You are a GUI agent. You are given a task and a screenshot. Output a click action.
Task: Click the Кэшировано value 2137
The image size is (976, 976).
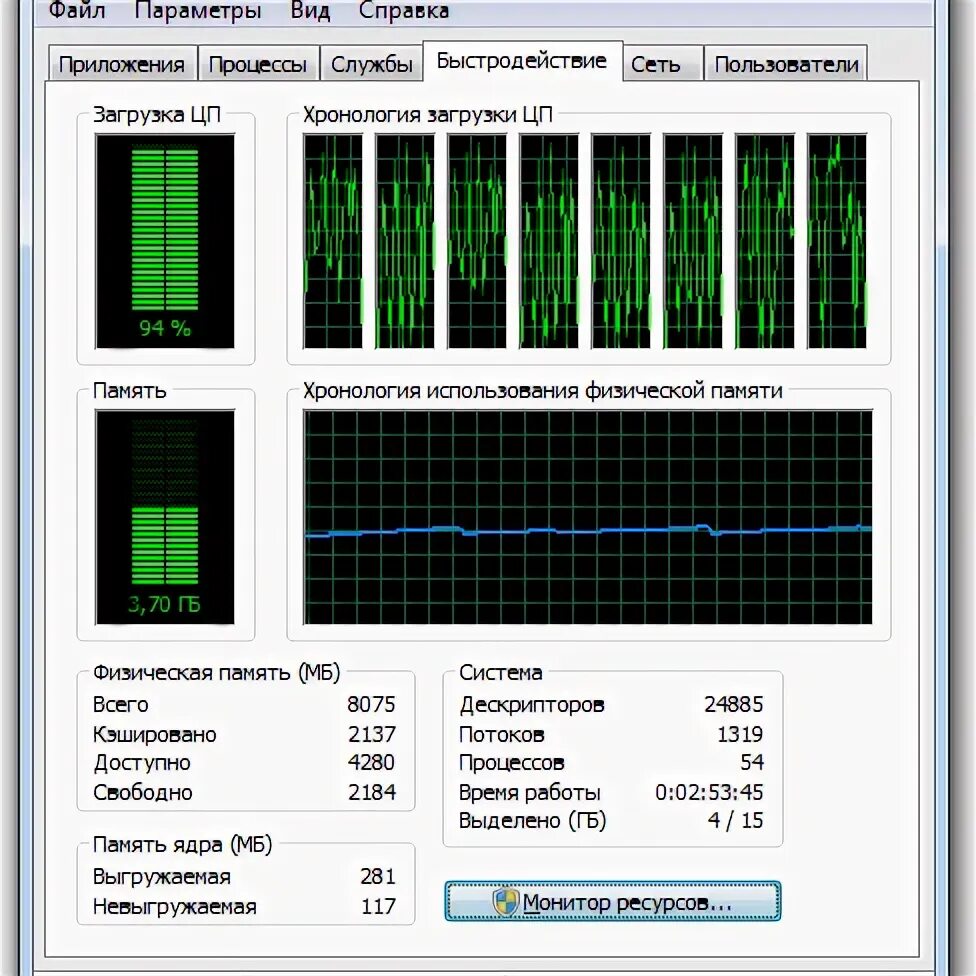coord(372,734)
